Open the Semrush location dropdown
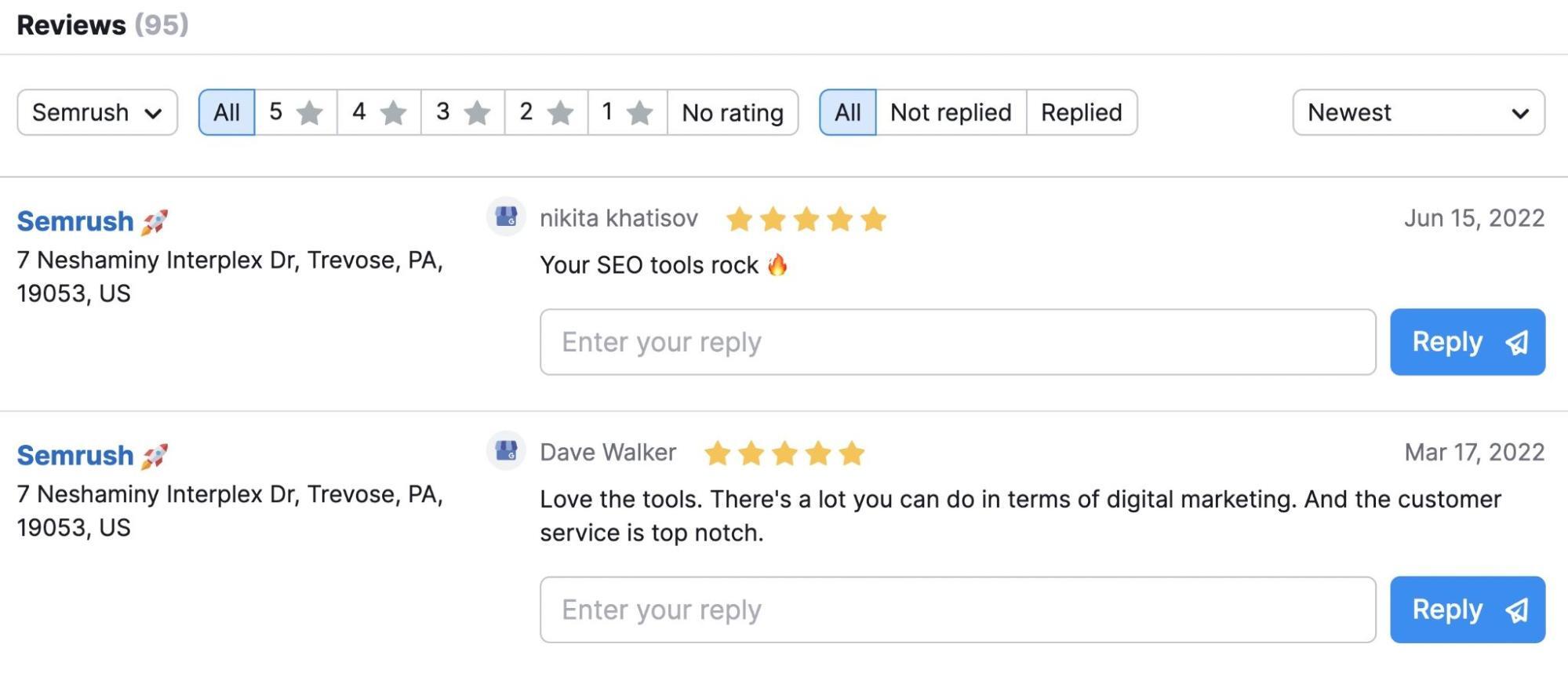The width and height of the screenshot is (1568, 677). (96, 112)
